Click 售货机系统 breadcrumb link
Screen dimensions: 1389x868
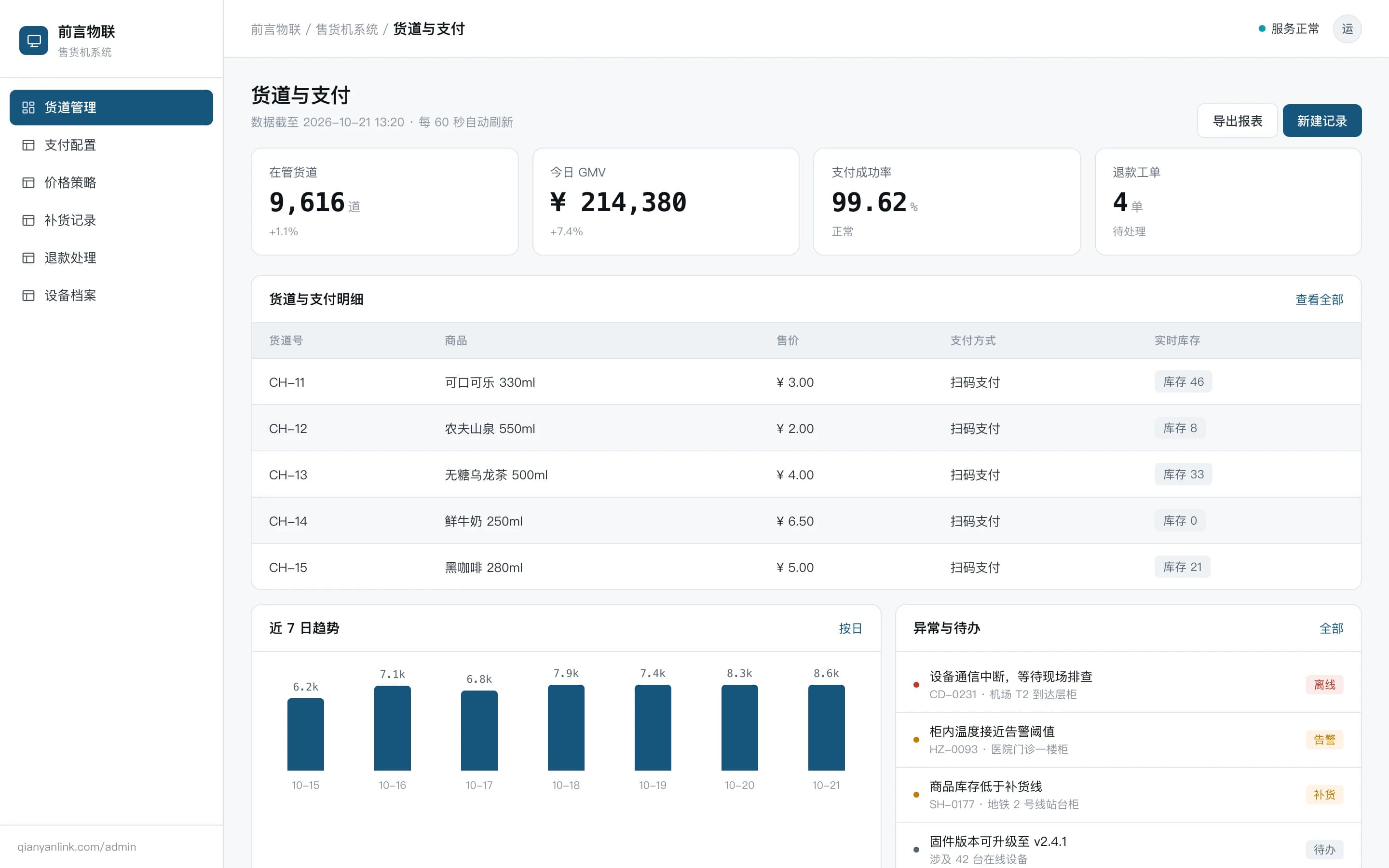347,29
